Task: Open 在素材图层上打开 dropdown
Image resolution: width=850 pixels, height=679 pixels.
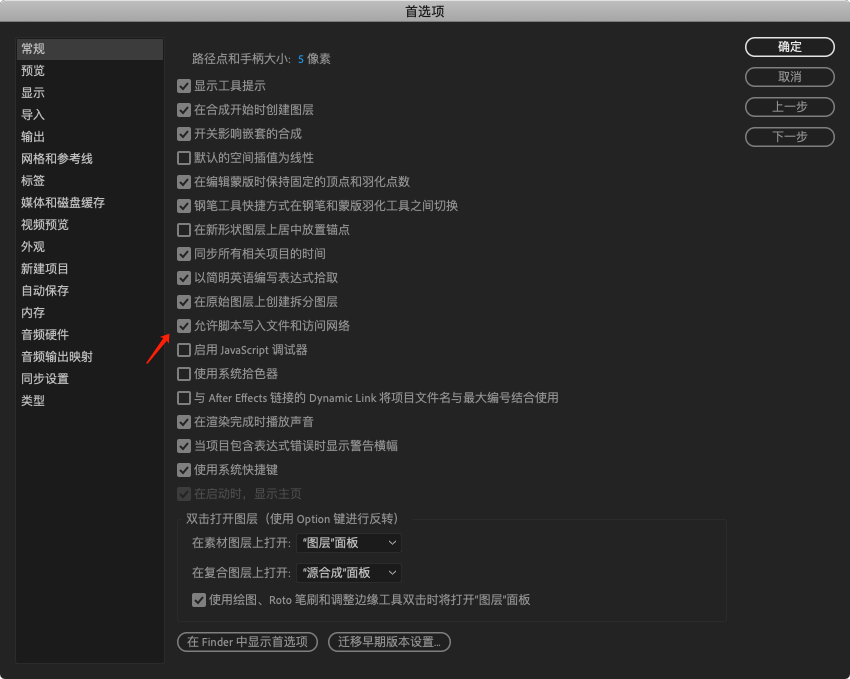Action: 349,543
